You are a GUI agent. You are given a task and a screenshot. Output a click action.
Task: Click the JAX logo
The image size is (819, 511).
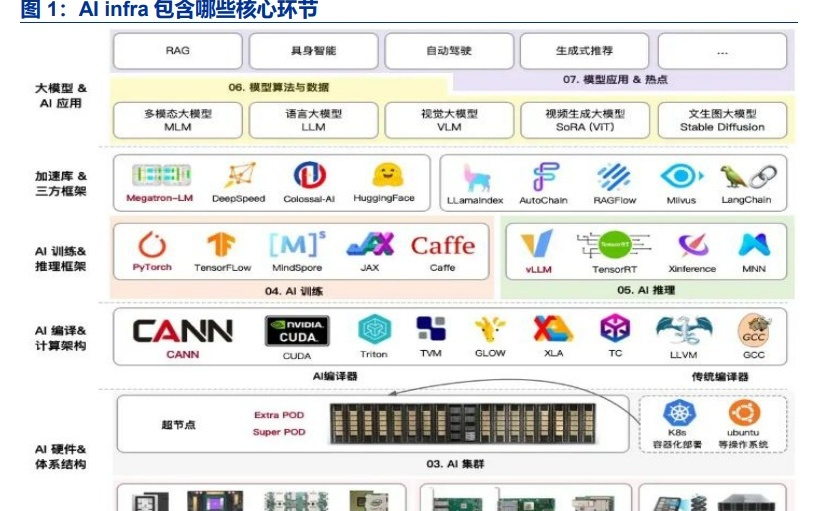point(370,244)
